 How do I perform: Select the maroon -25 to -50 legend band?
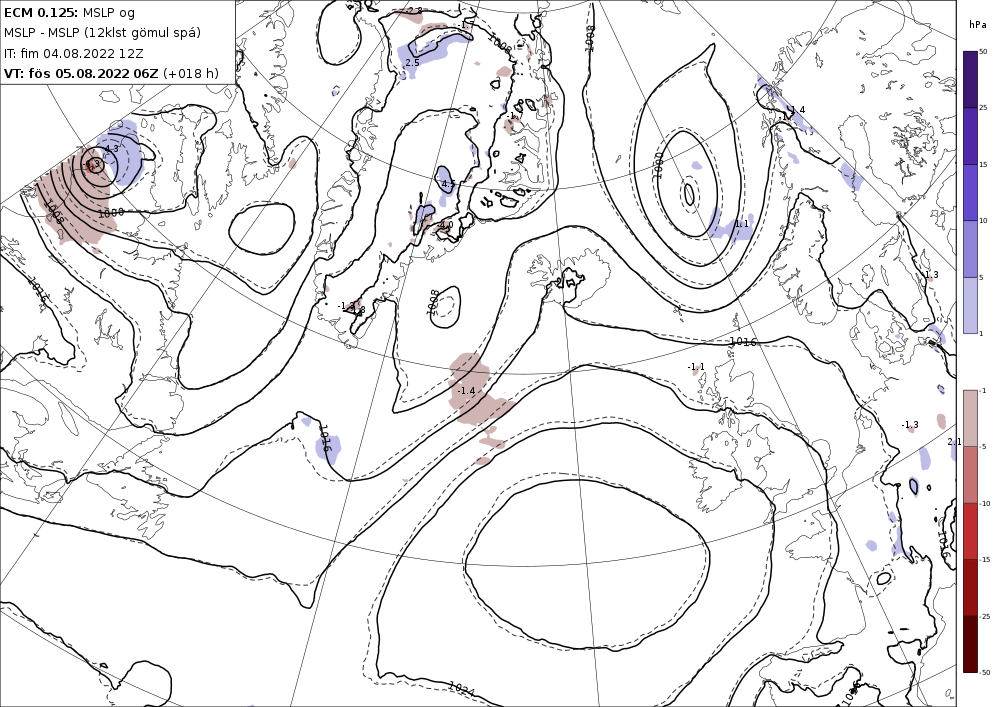click(x=970, y=644)
